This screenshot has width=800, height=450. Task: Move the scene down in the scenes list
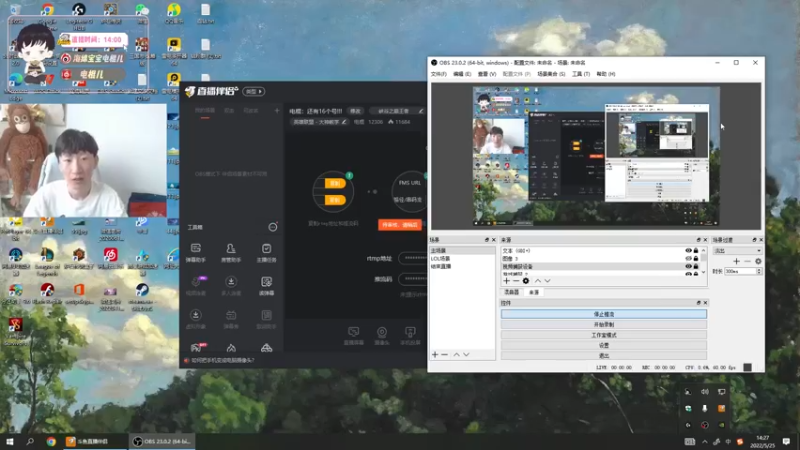point(466,355)
